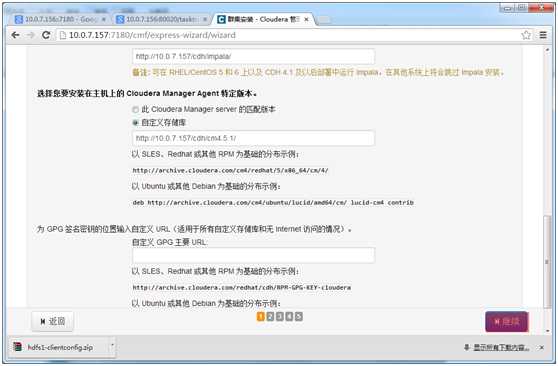Open downloaded hdfs1-clientconfig.zip file
558x366 pixels.
coord(58,347)
